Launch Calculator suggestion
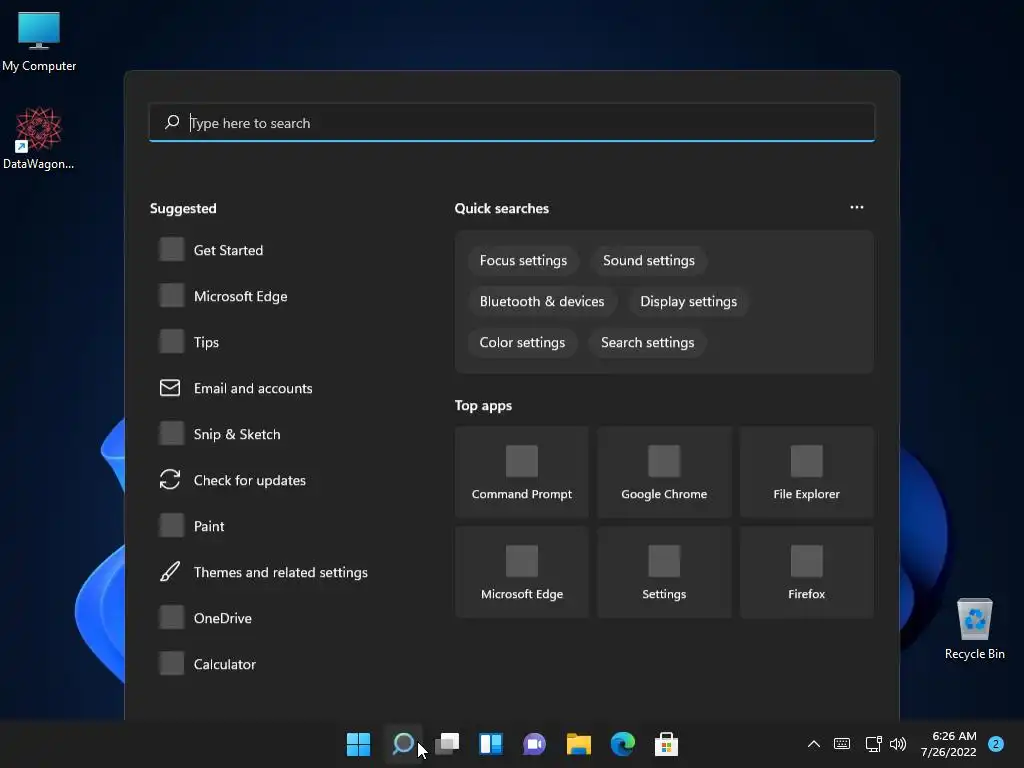Image resolution: width=1024 pixels, height=768 pixels. (x=208, y=664)
